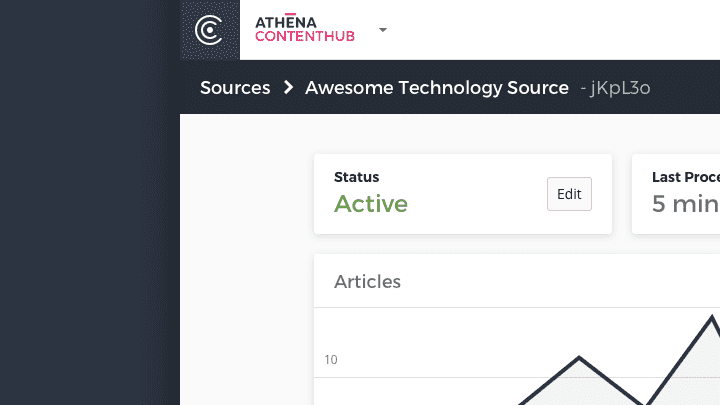Go to the Sources breadcrumb link
This screenshot has height=405, width=720.
(x=235, y=88)
